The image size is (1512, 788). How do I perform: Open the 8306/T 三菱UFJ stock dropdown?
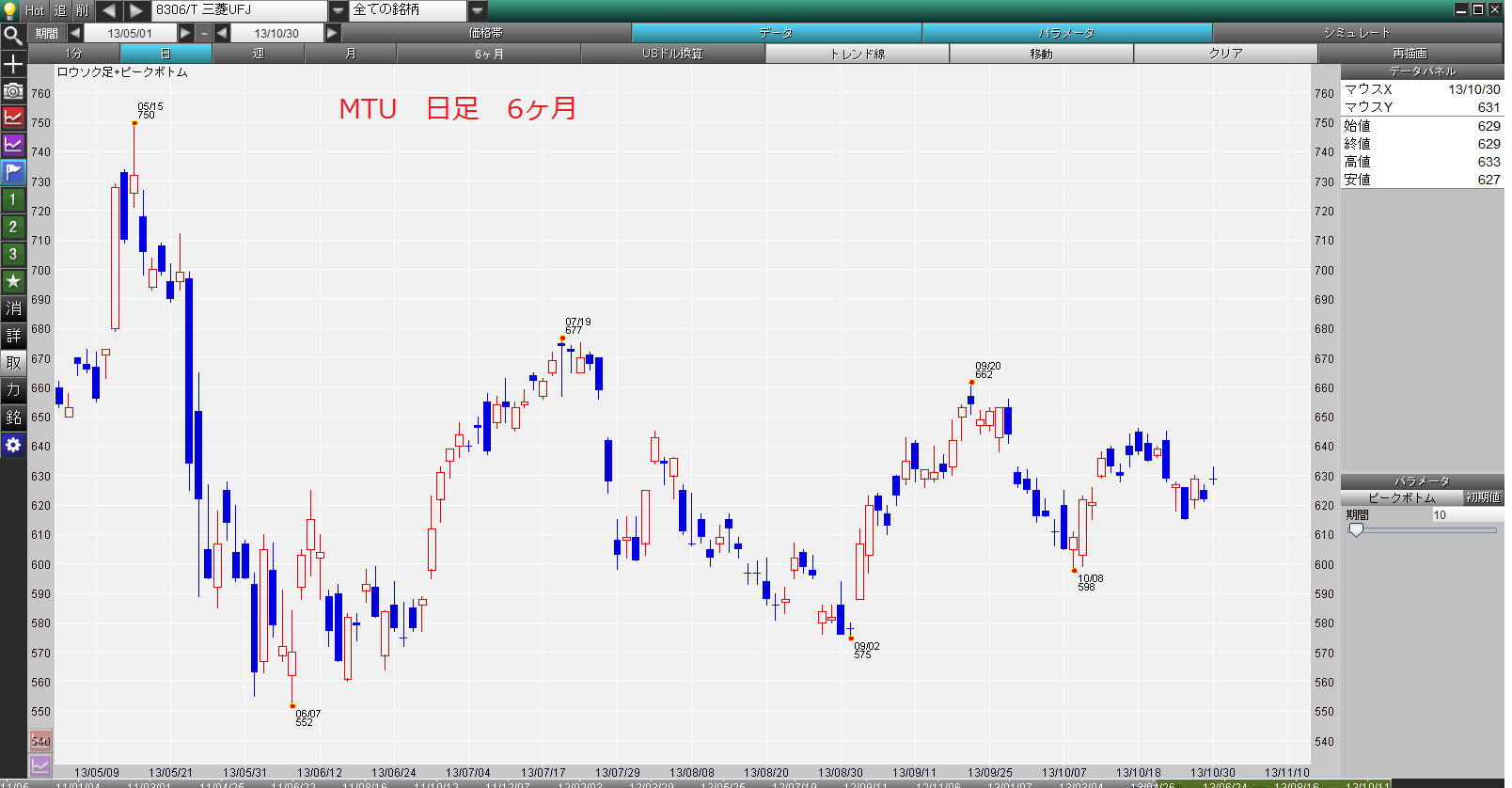[339, 10]
